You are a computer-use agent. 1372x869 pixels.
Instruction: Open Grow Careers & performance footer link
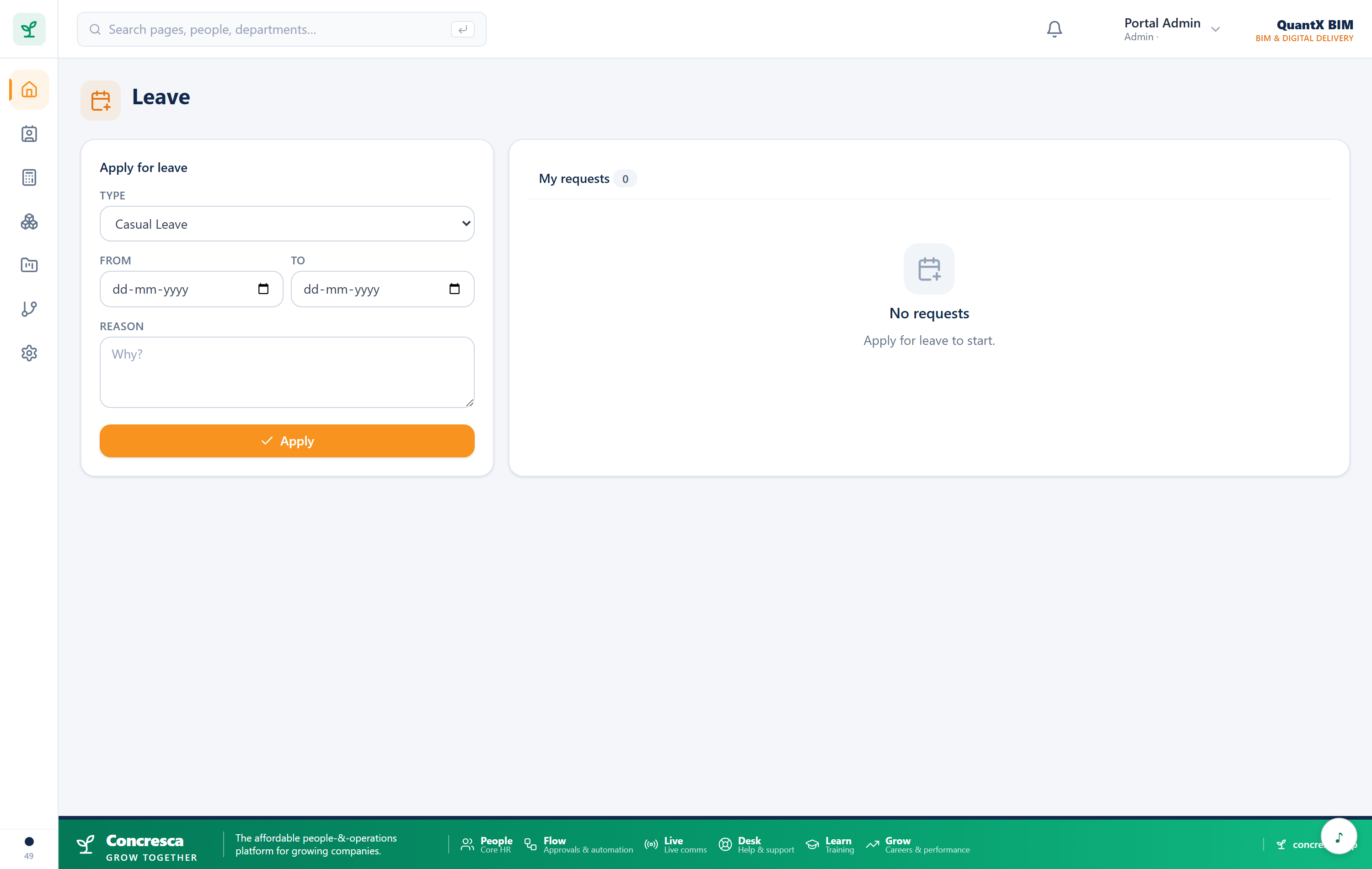tap(917, 844)
